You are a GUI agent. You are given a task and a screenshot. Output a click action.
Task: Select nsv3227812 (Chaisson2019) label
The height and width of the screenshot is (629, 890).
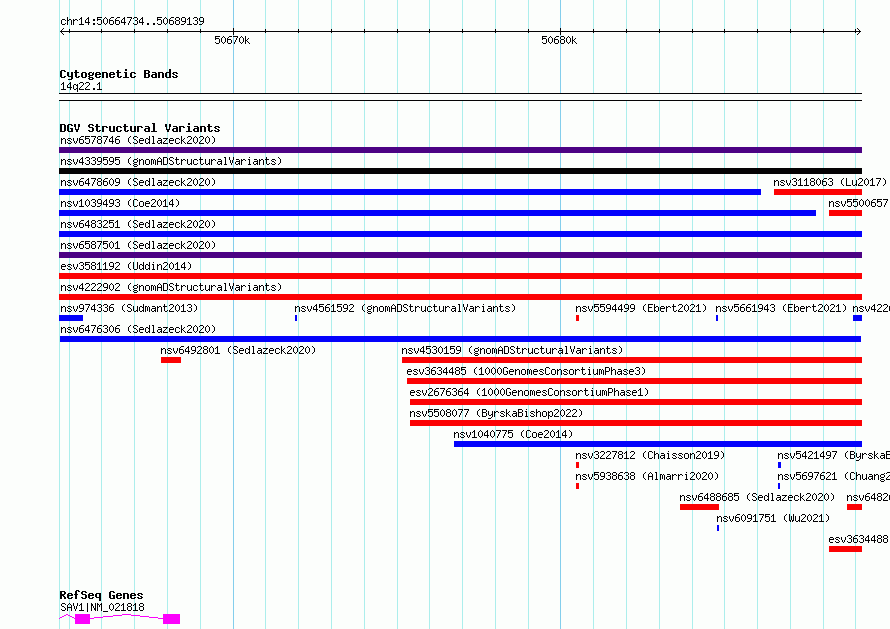(x=650, y=455)
